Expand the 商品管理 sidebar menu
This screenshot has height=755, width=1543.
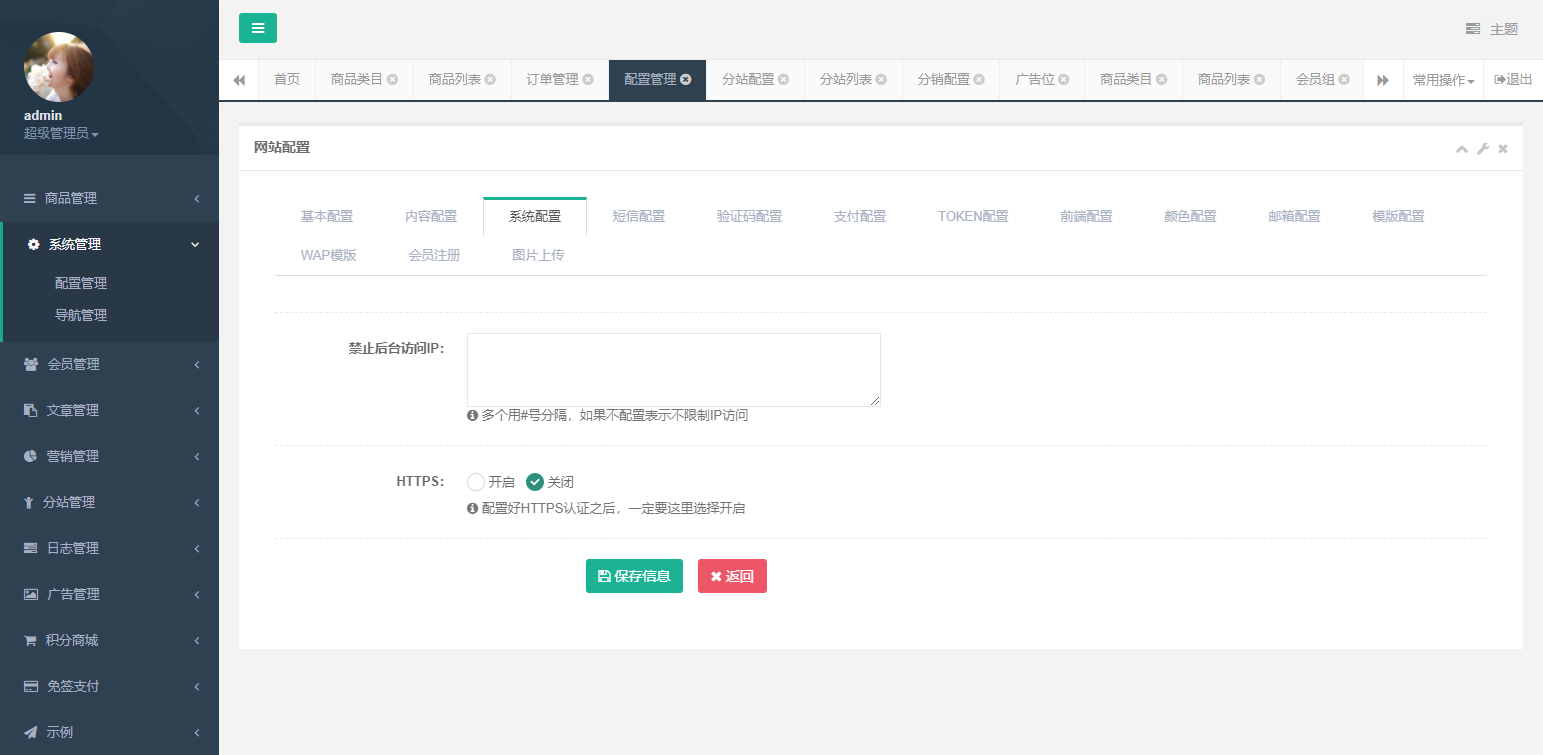pyautogui.click(x=109, y=198)
